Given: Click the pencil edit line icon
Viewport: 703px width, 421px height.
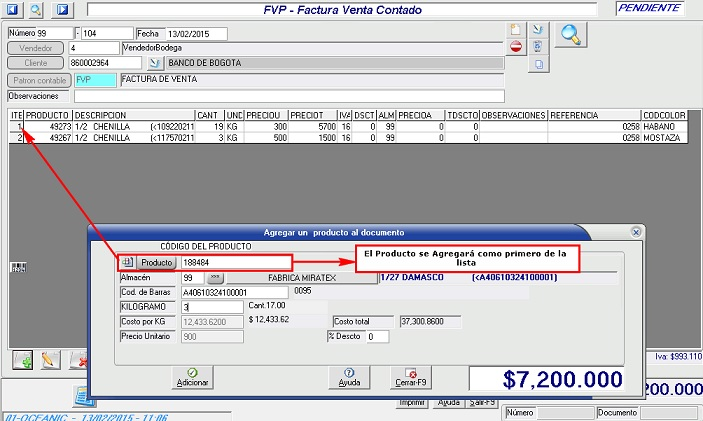Looking at the screenshot, I should 50,359.
